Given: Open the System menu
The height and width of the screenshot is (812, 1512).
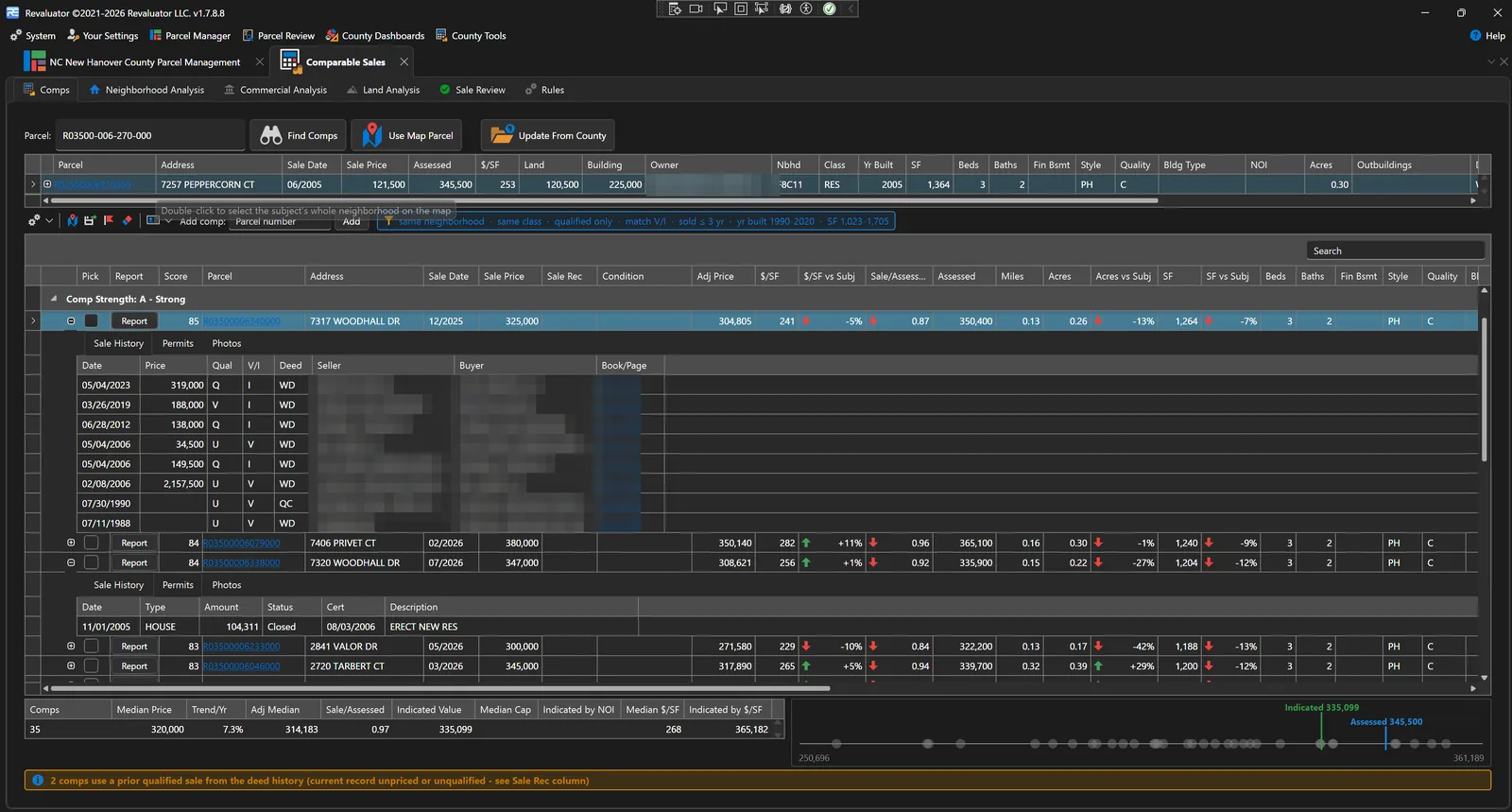Looking at the screenshot, I should pyautogui.click(x=33, y=36).
